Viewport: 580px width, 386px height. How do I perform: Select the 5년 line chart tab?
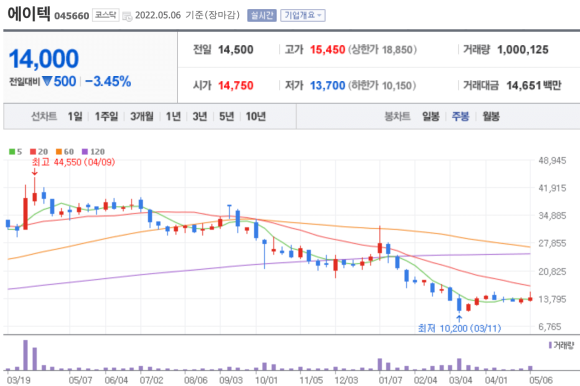point(226,116)
